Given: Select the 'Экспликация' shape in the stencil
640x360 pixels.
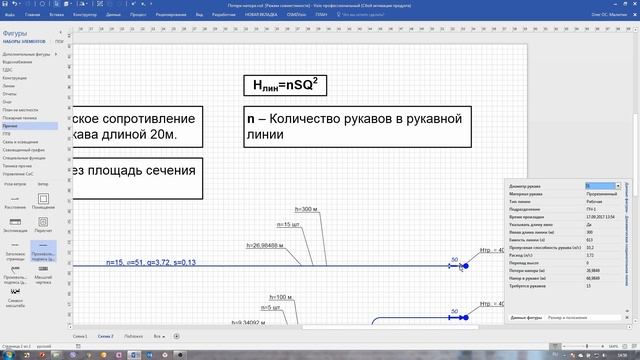Looking at the screenshot, I should 15,225.
